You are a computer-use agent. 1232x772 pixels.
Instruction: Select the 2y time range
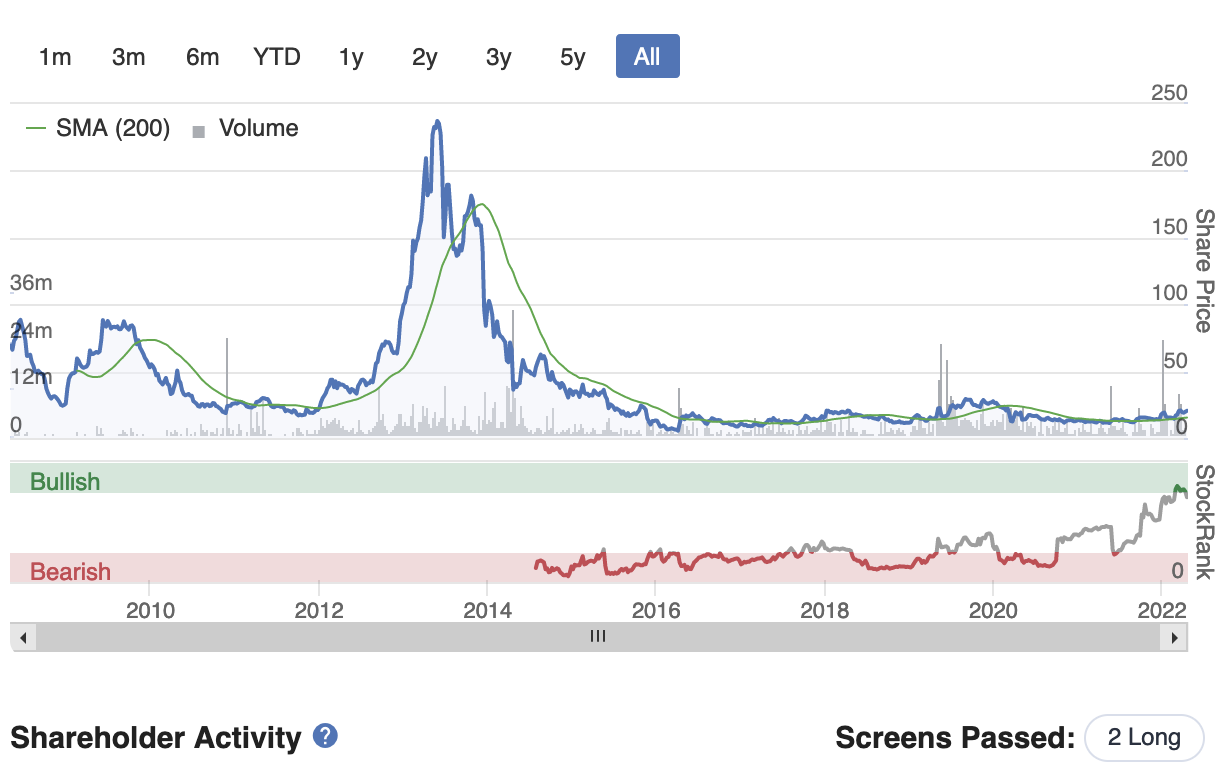[425, 57]
